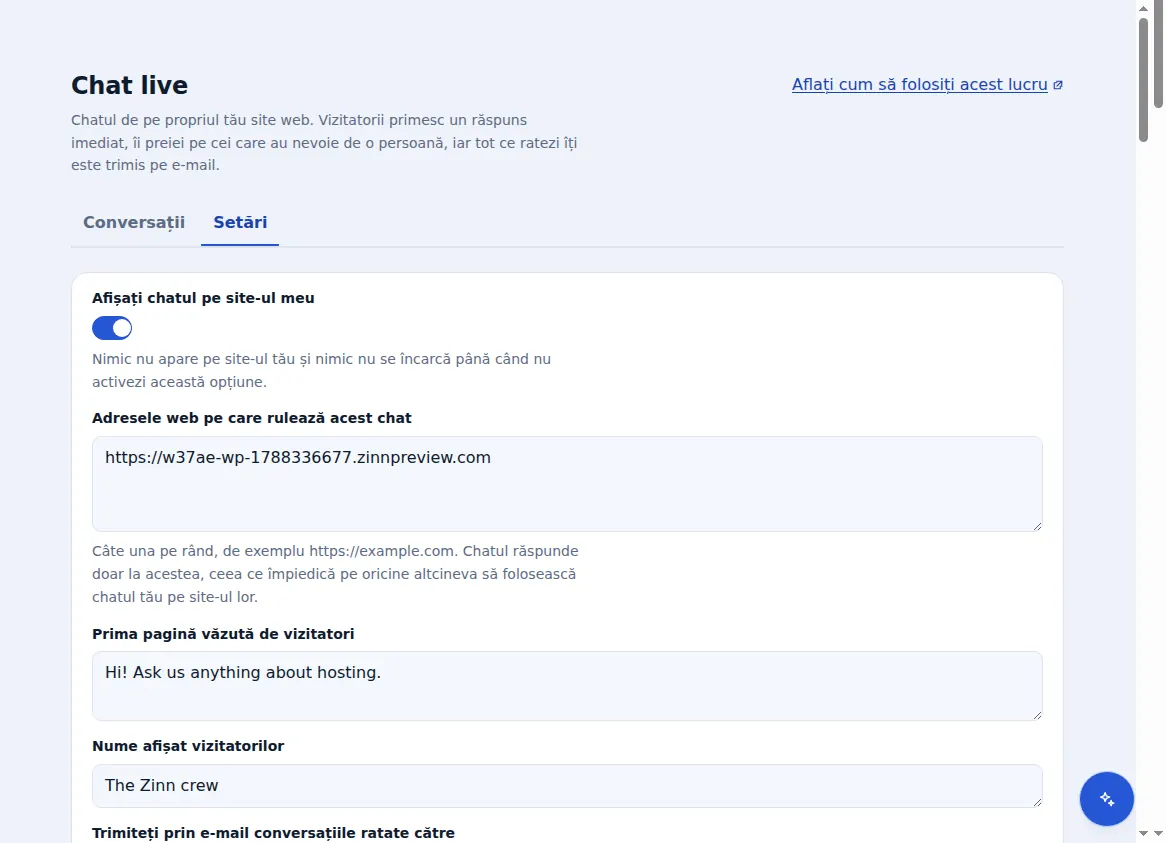
Task: Click the help text starting "Nimic nu apare pe site-ul tău"
Action: (321, 370)
